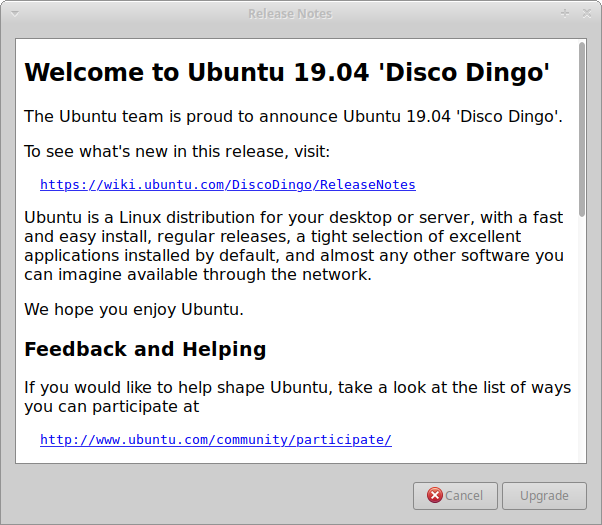
Task: Click the Cancel button
Action: [455, 496]
